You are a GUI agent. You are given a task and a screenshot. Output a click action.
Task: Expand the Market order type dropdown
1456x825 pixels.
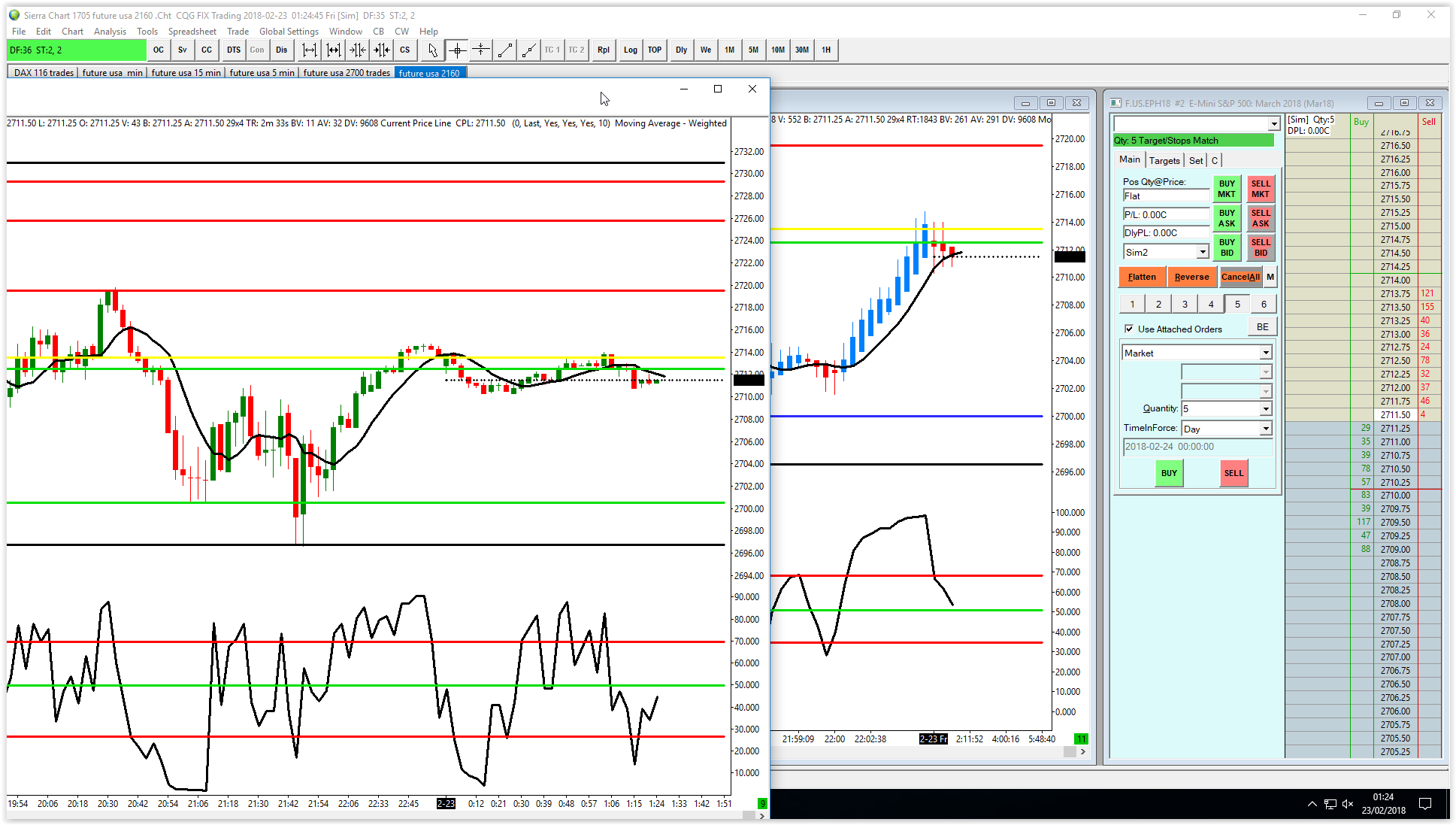coord(1266,353)
